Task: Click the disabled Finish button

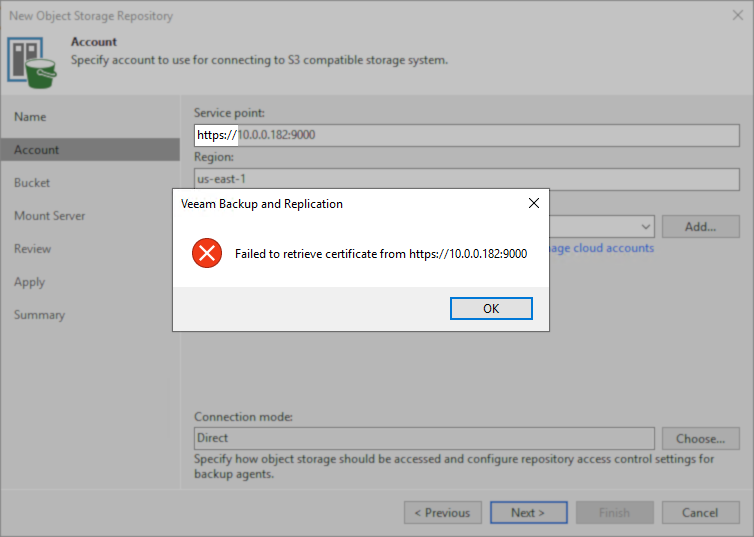Action: tap(615, 513)
